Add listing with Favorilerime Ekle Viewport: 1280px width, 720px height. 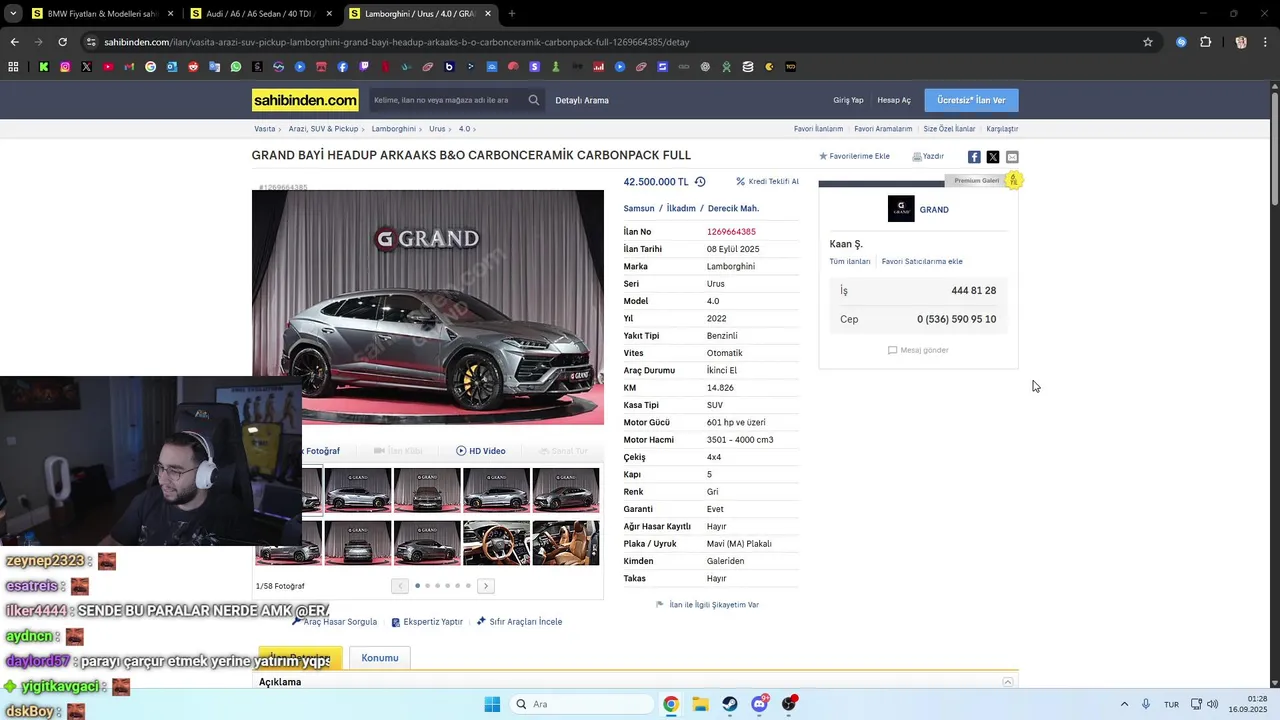point(854,157)
